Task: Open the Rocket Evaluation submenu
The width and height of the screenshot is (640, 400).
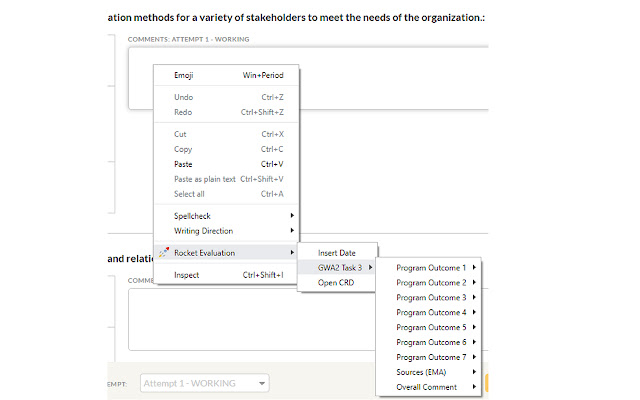Action: [227, 253]
